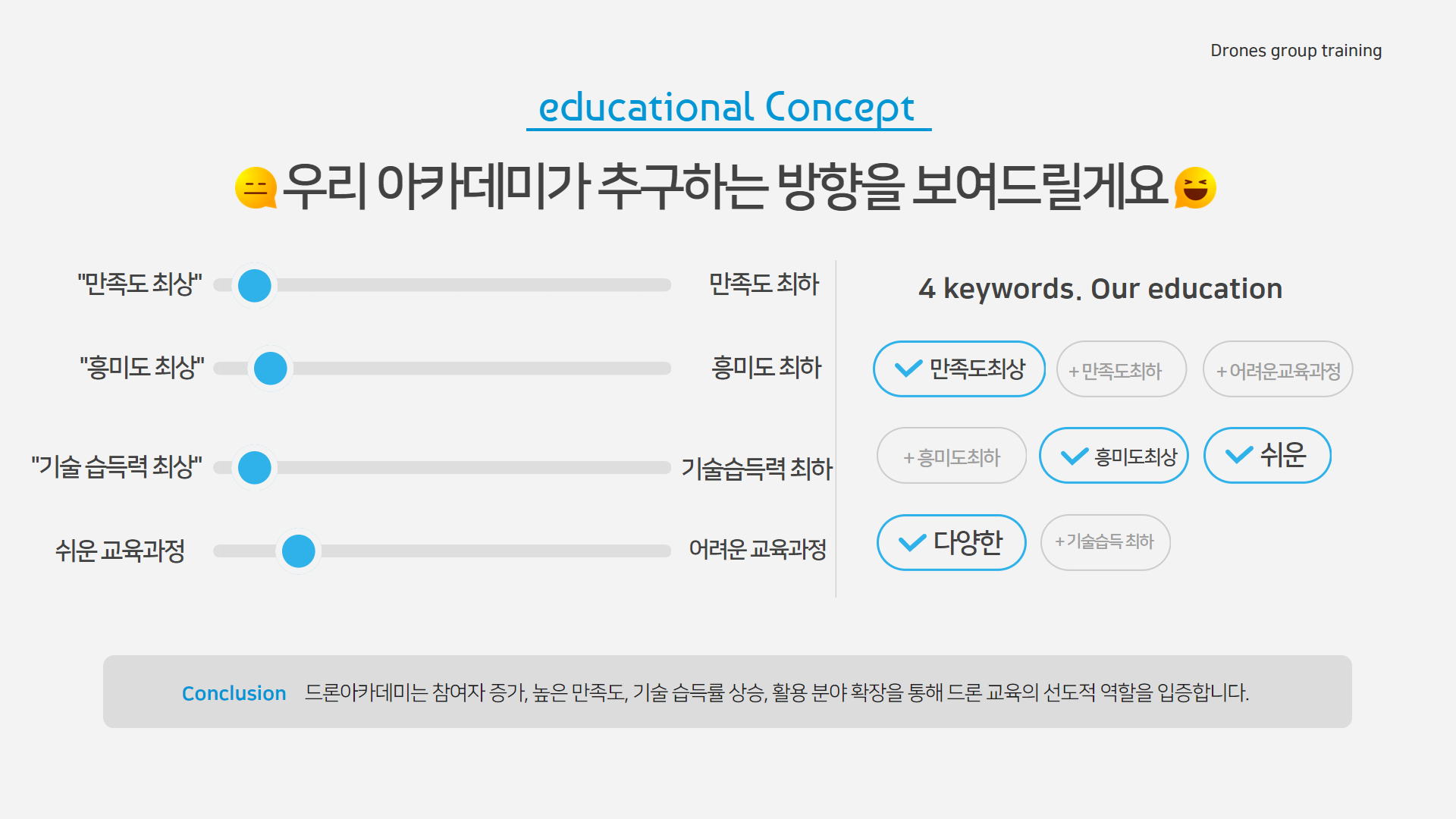Click the 흥미도 interest slider handle
Screen dimensions: 1456x819
coord(271,369)
